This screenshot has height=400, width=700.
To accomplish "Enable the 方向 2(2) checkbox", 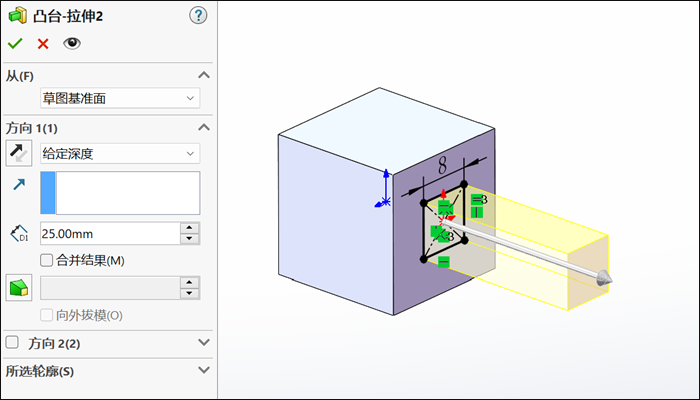I will tap(12, 342).
